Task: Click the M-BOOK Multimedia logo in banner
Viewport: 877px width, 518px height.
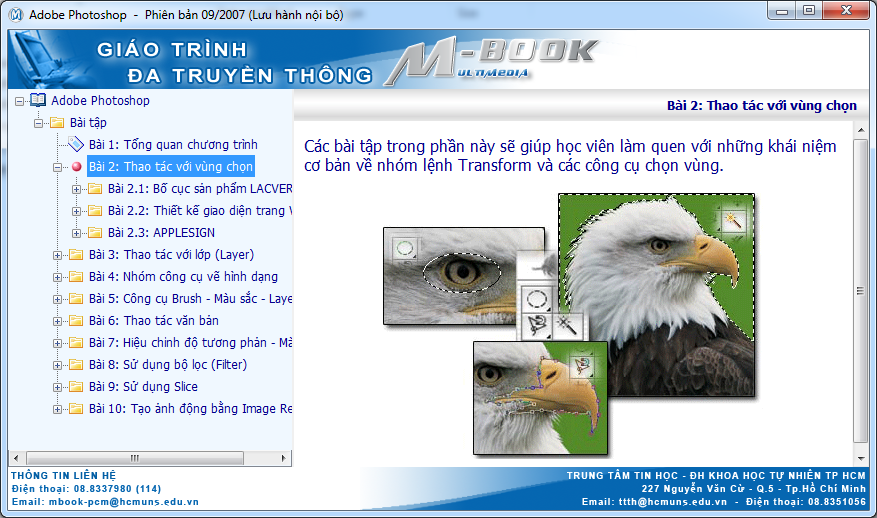Action: point(492,62)
